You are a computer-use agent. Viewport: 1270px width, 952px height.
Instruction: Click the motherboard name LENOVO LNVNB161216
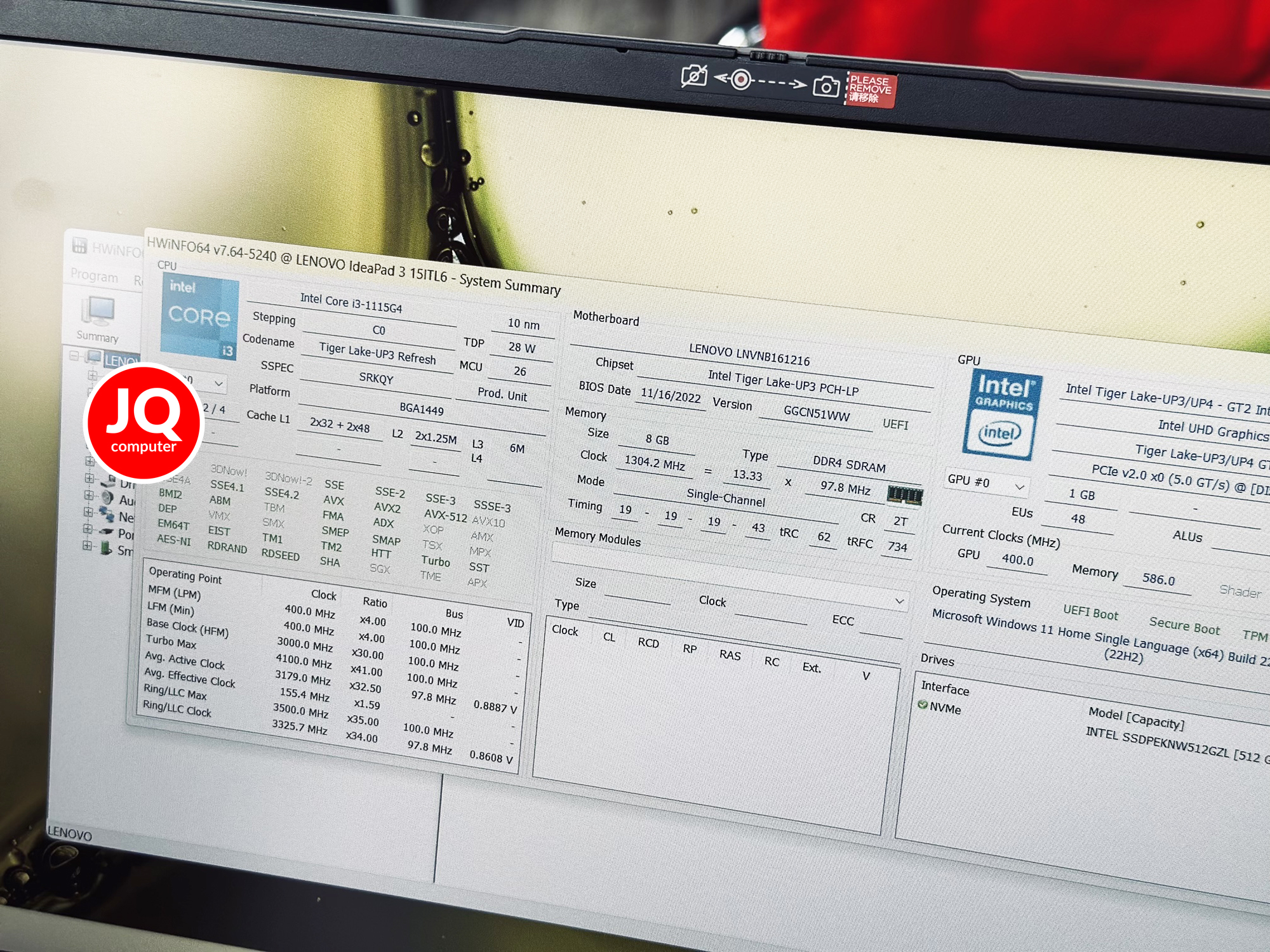(x=749, y=355)
